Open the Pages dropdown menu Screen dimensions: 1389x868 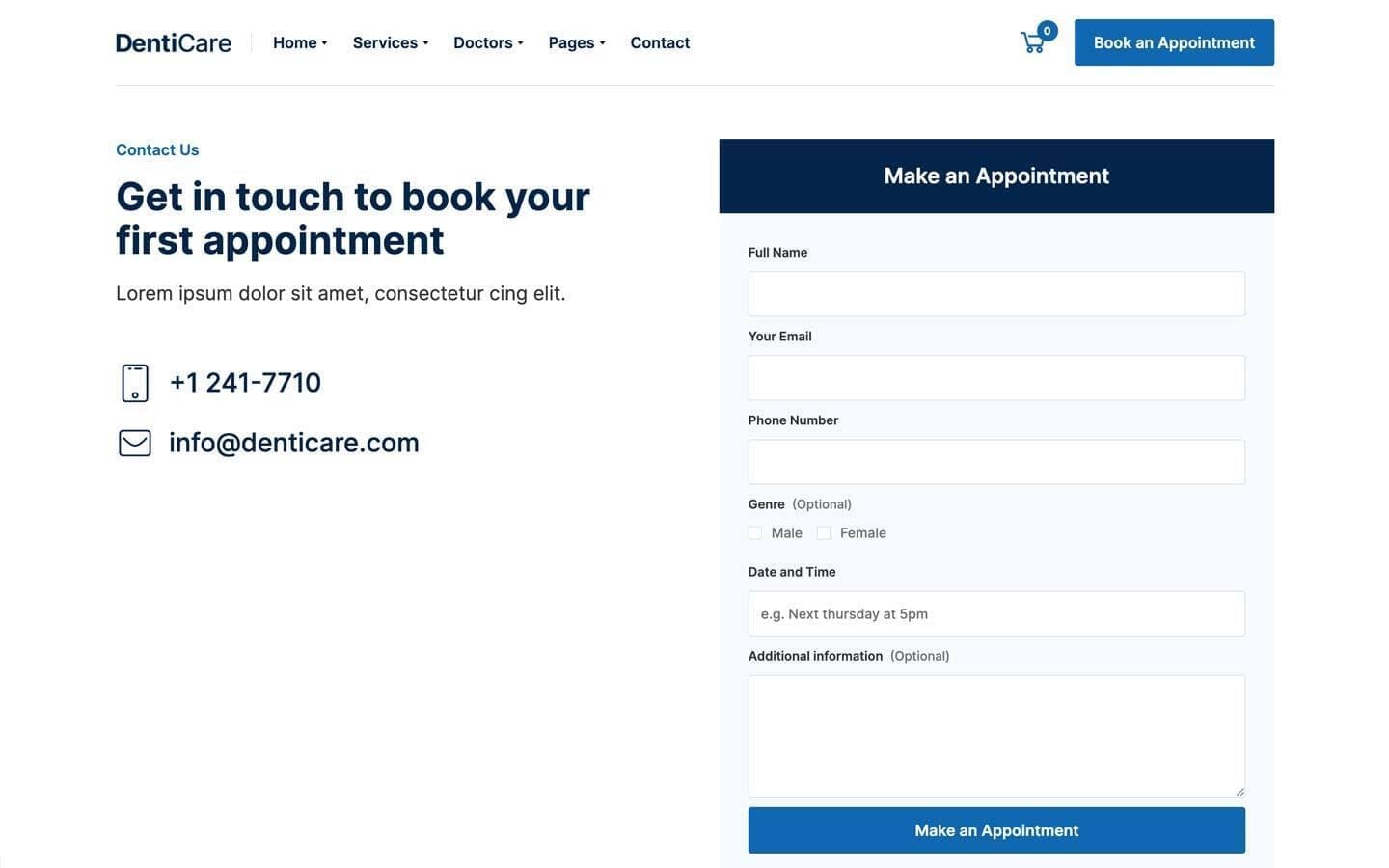(x=577, y=42)
